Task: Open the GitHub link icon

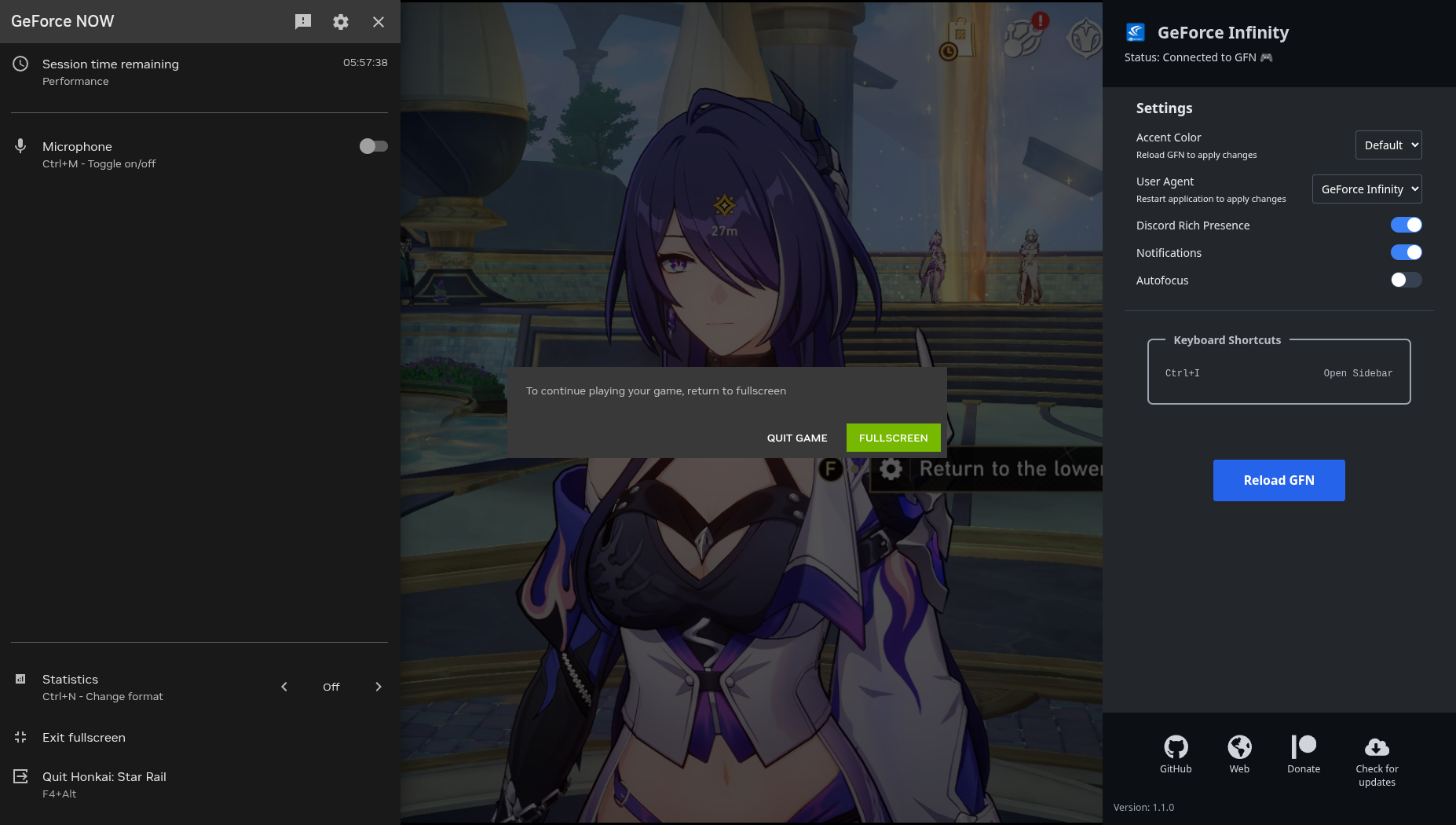Action: point(1176,746)
